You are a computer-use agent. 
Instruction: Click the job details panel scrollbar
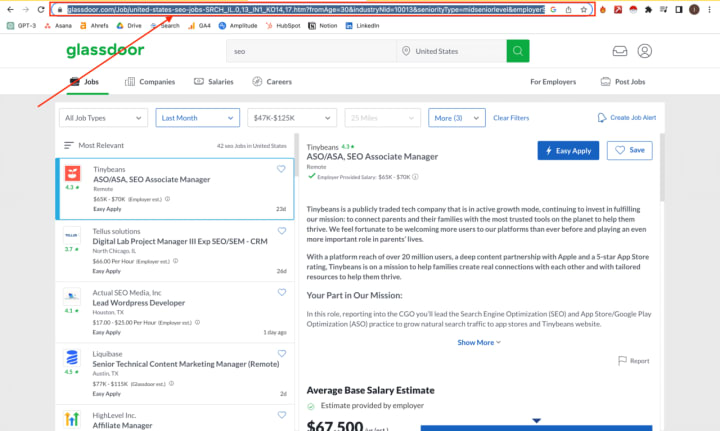tap(662, 168)
